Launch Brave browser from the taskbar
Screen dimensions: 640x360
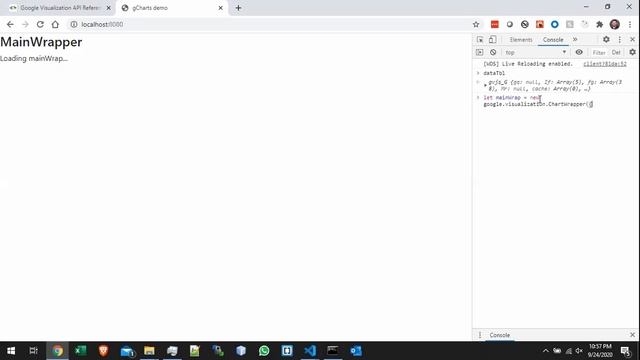103,351
